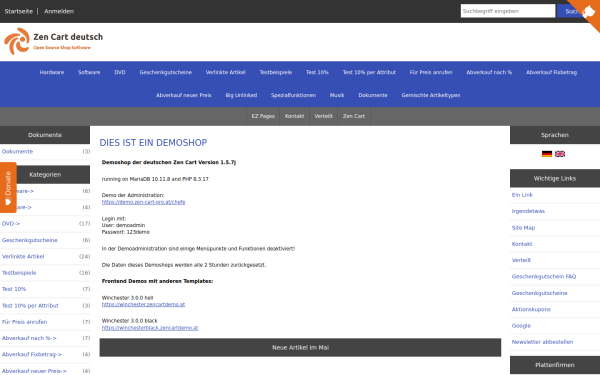
Task: Open Aktionskupons link
Action: [x=531, y=309]
